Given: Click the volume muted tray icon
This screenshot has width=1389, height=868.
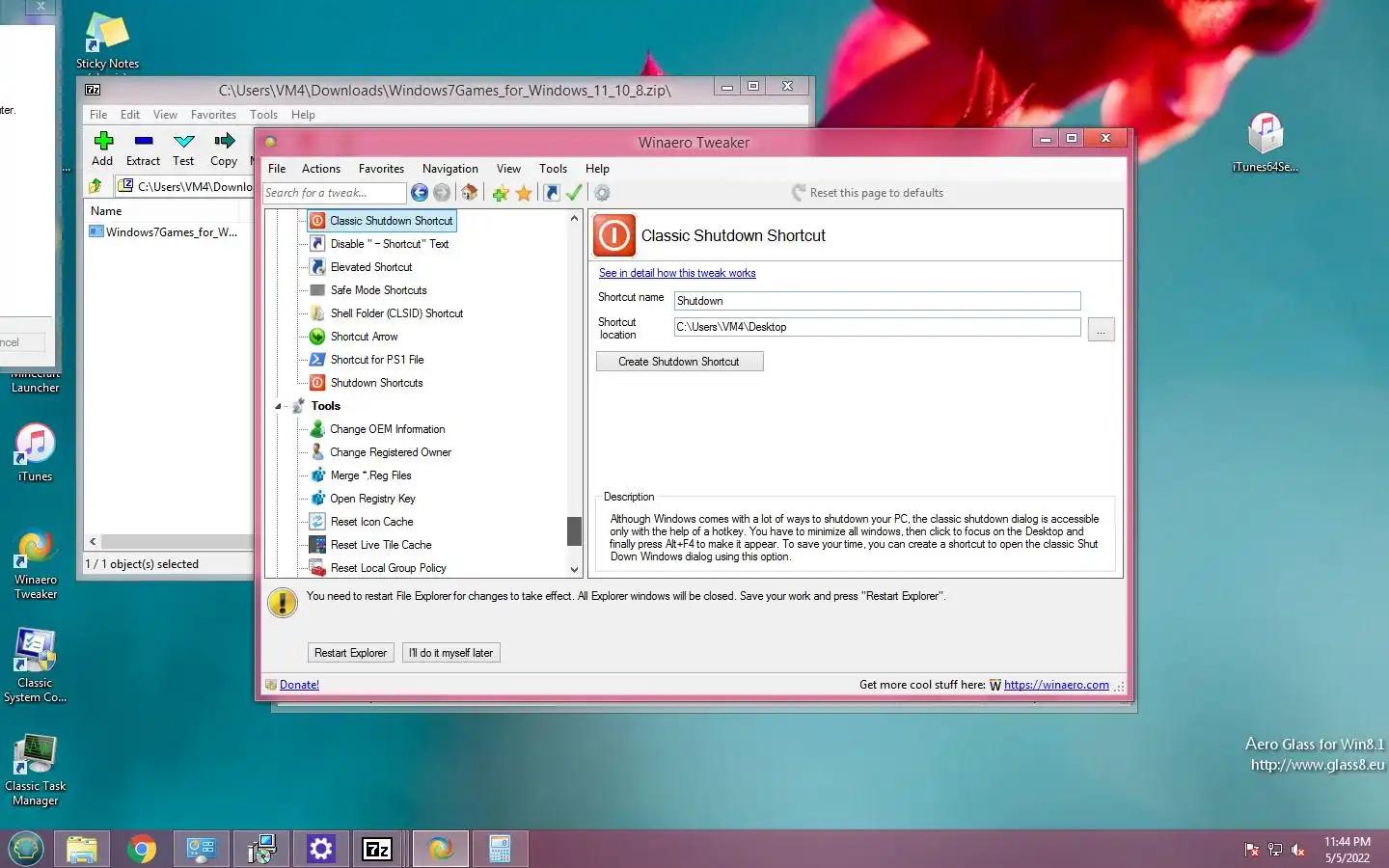Looking at the screenshot, I should [x=1298, y=850].
